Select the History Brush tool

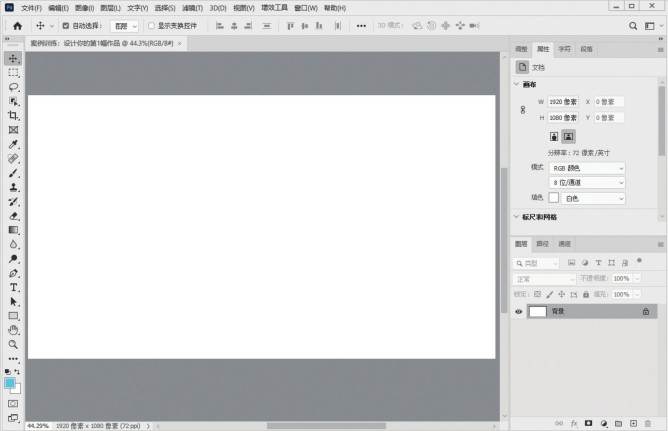point(13,201)
